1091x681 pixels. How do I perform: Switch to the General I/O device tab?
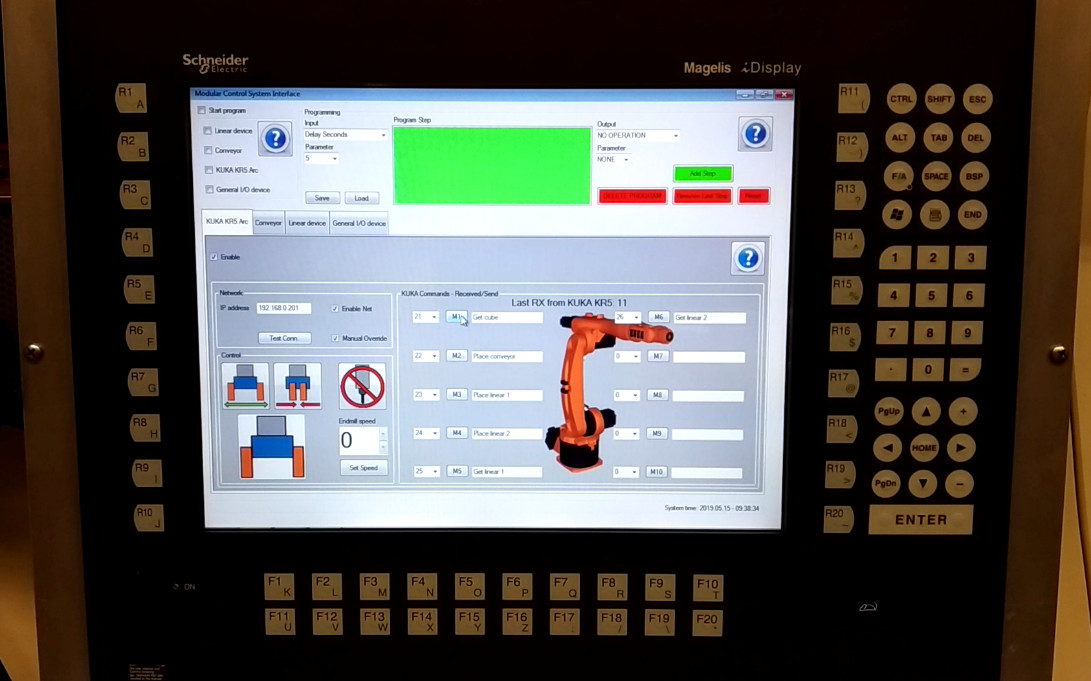pyautogui.click(x=359, y=223)
